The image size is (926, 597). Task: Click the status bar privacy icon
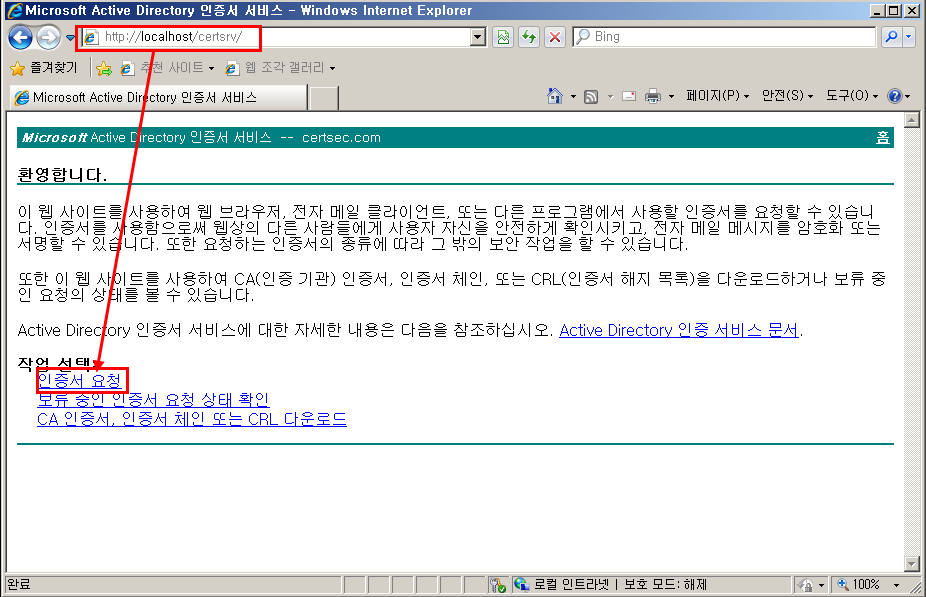click(x=806, y=585)
